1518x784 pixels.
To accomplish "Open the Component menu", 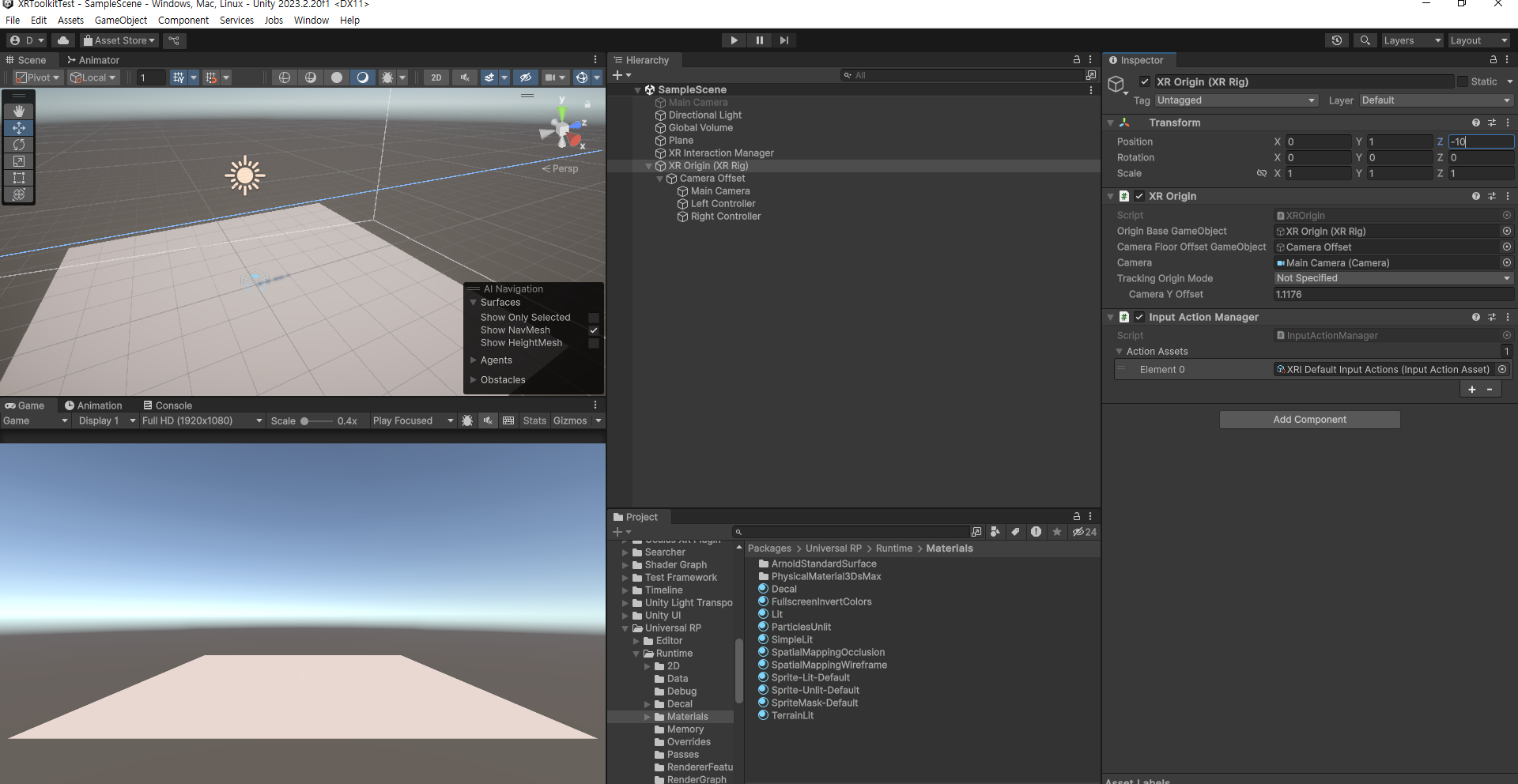I will (183, 21).
